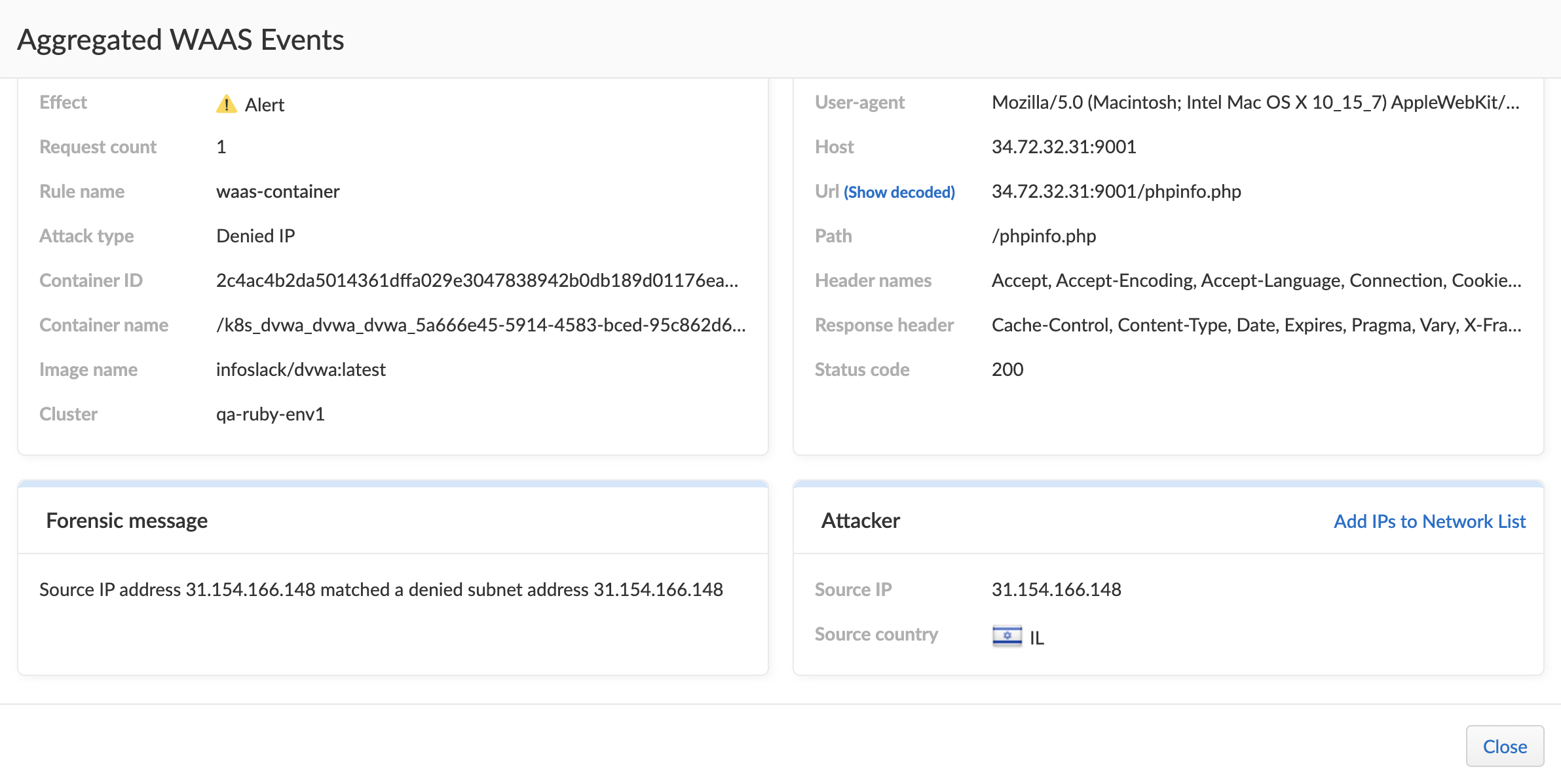1561x784 pixels.
Task: Click the truncated User-agent Mozilla value
Action: [1256, 102]
